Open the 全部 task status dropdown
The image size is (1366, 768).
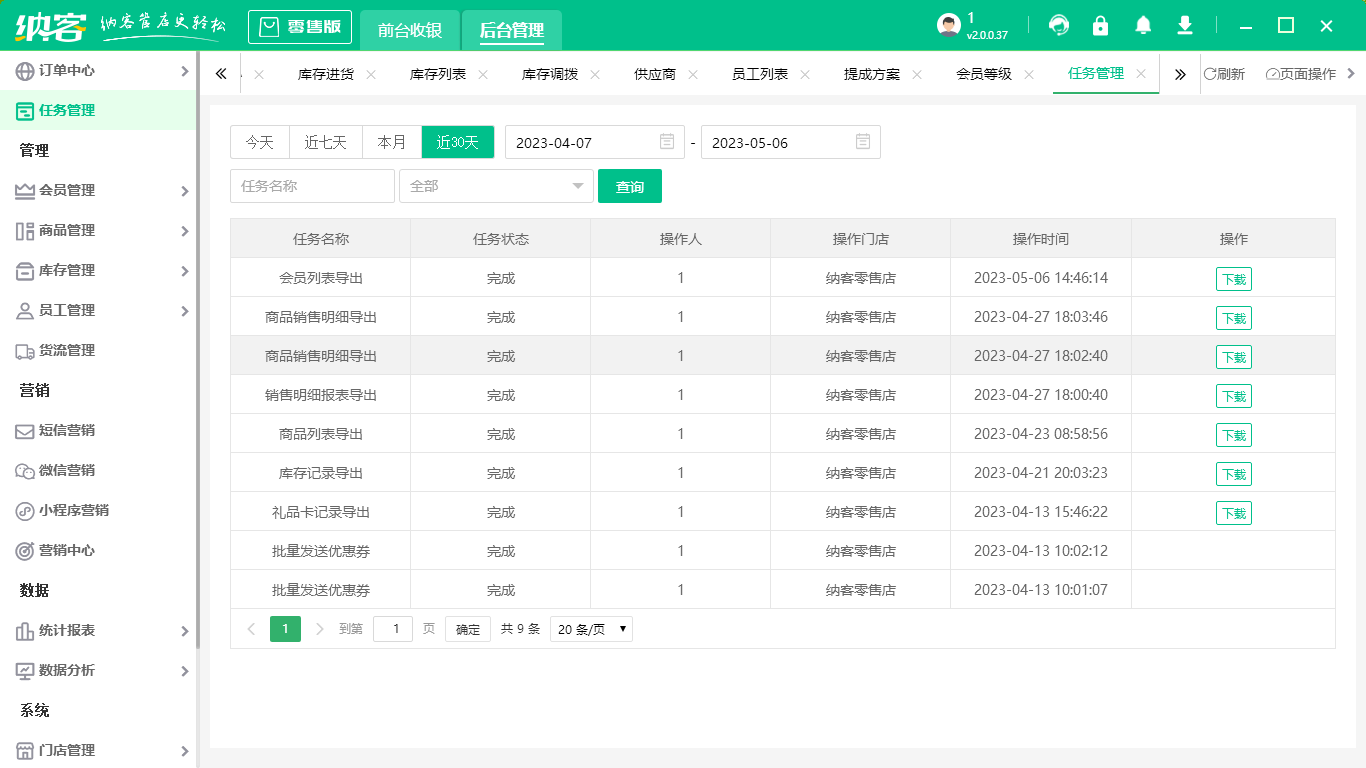tap(496, 186)
